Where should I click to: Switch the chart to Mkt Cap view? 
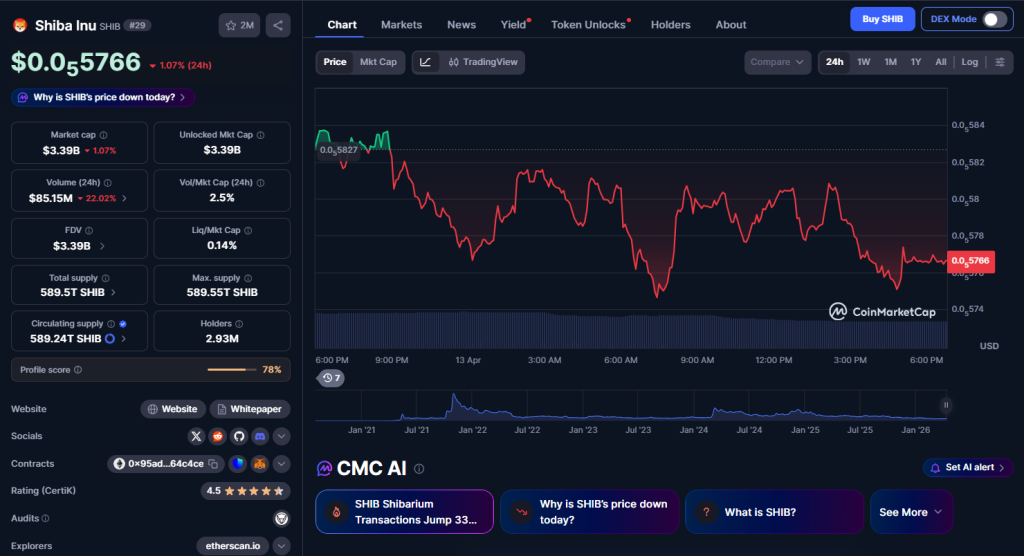pos(378,62)
